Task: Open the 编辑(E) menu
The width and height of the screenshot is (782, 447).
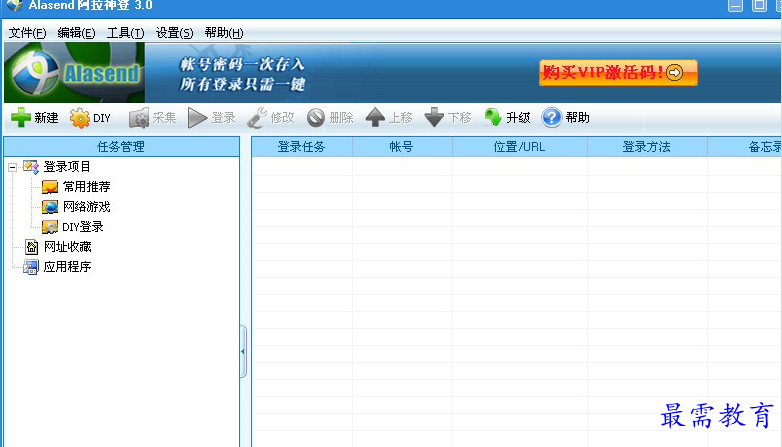Action: [76, 33]
